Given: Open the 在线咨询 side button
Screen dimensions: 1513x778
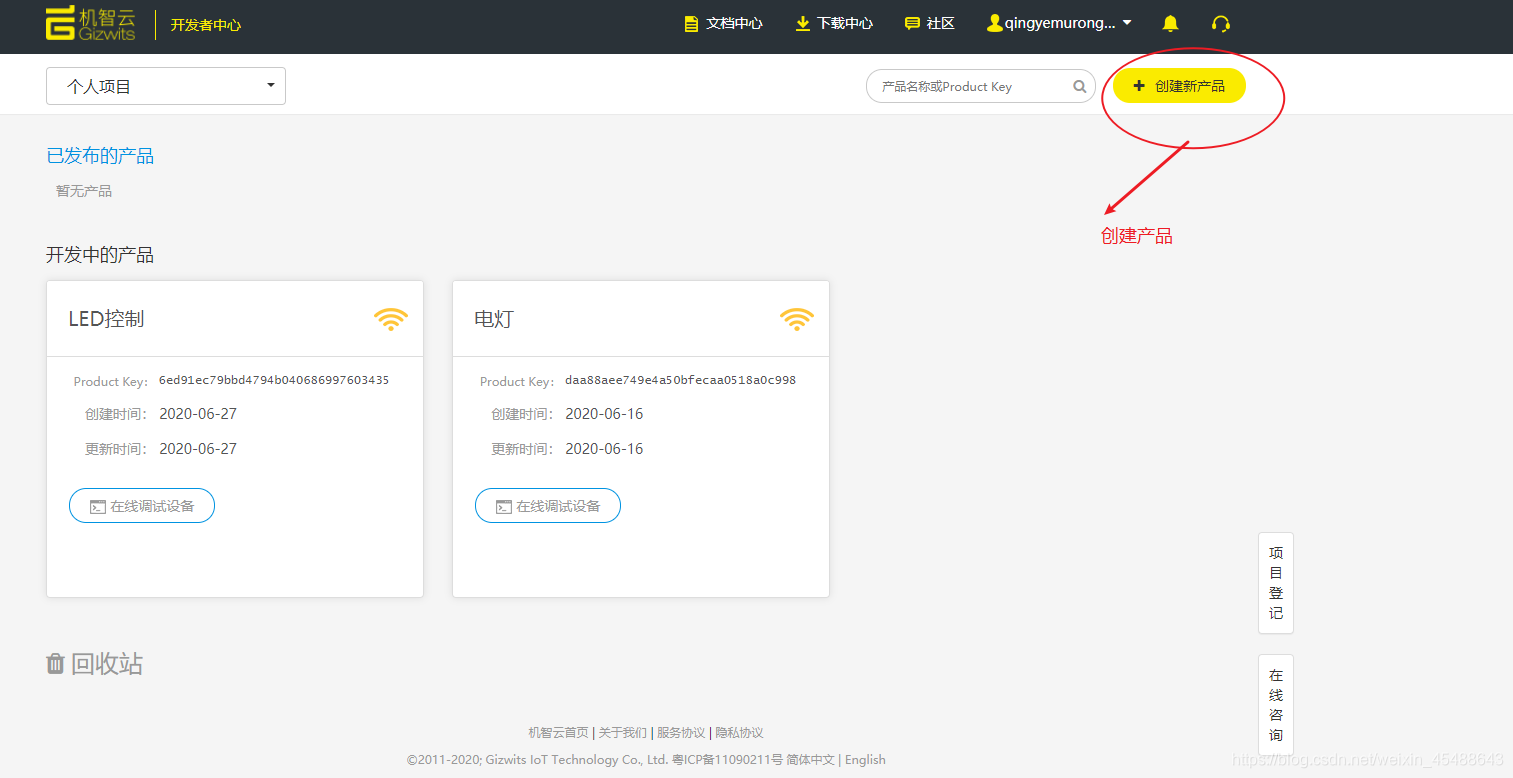Looking at the screenshot, I should (x=1276, y=705).
